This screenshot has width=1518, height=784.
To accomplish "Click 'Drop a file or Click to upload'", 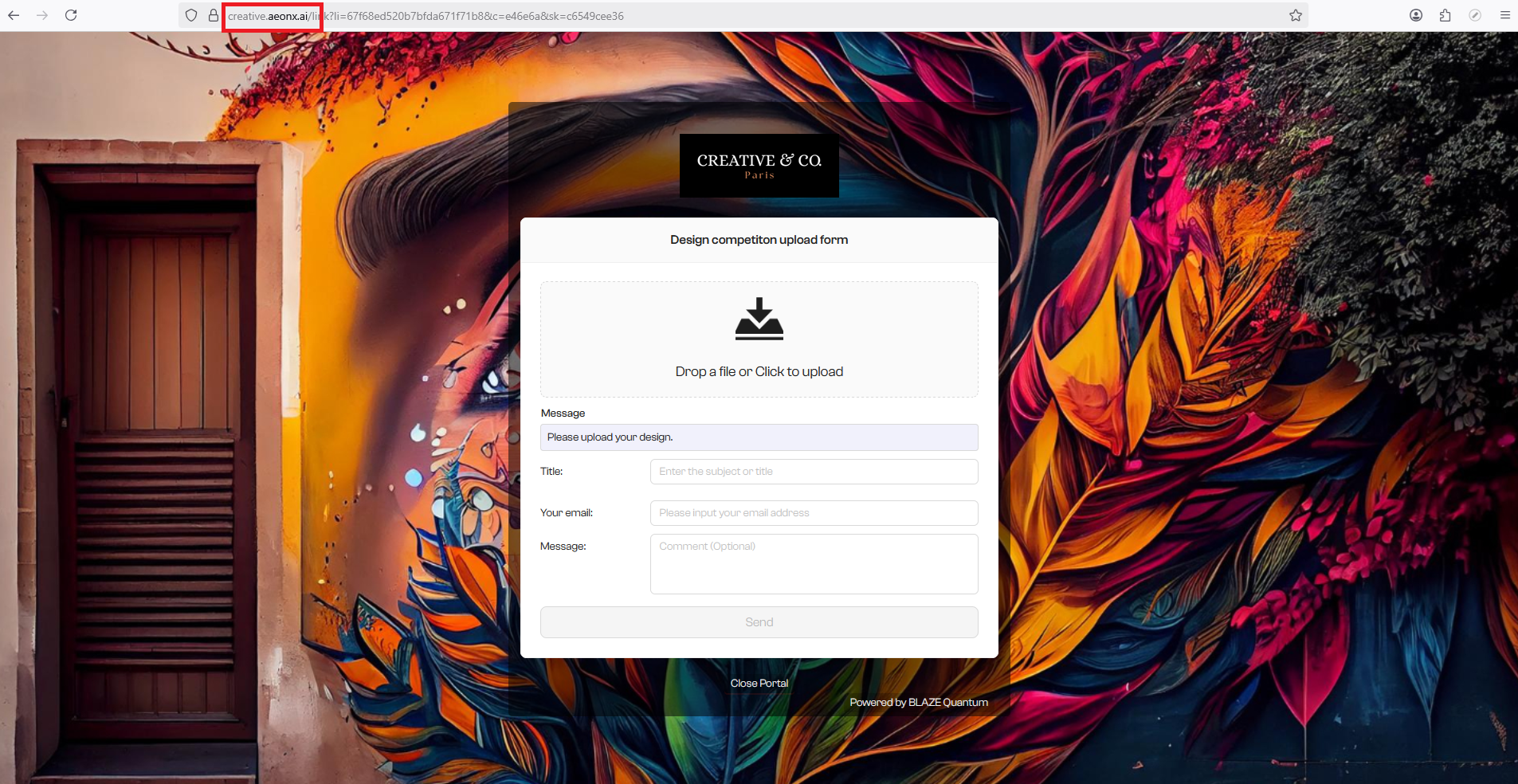I will 759,372.
